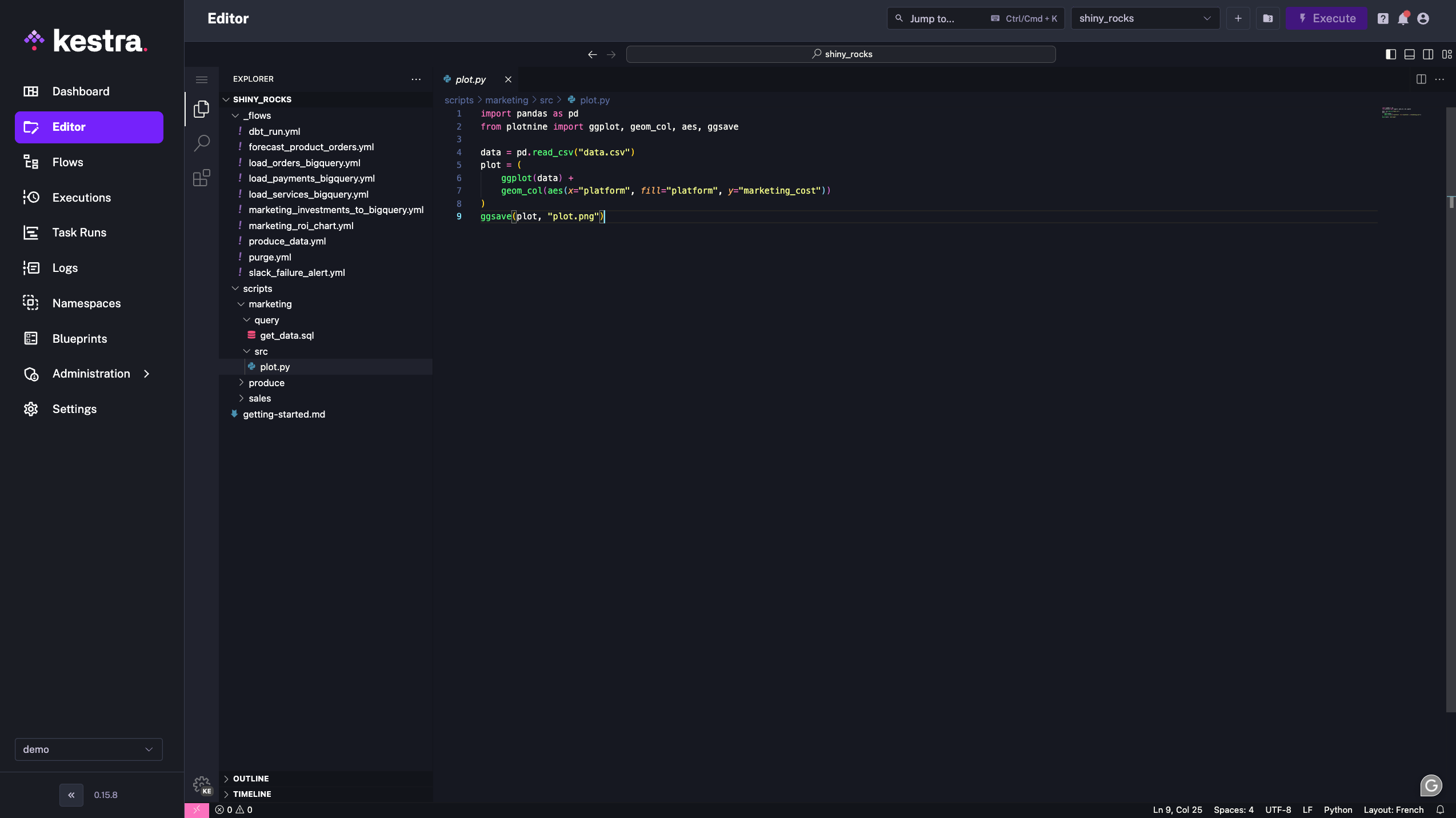The width and height of the screenshot is (1456, 818).
Task: Open the help question-mark icon in top bar
Action: 1383,18
